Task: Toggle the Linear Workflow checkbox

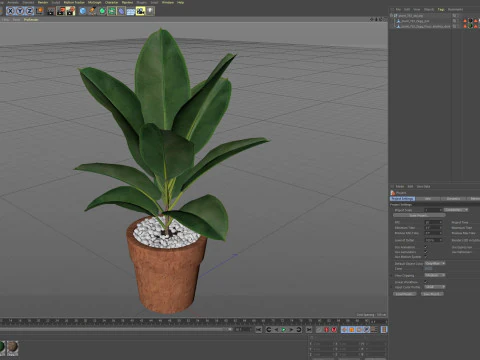Action: tap(426, 282)
